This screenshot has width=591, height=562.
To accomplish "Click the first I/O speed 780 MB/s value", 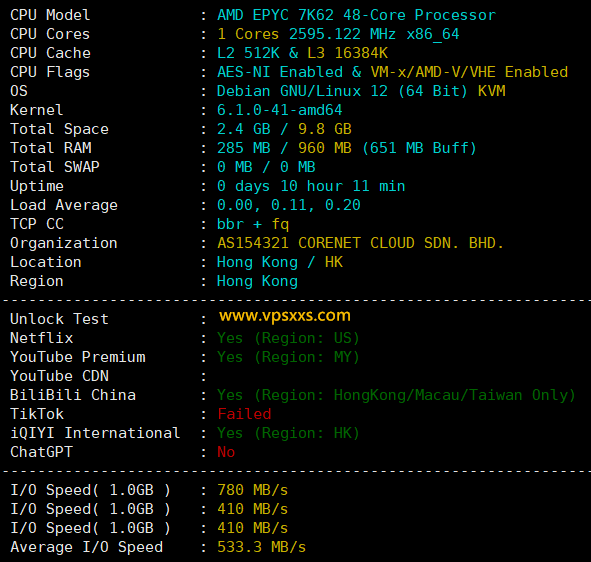I will click(x=253, y=490).
